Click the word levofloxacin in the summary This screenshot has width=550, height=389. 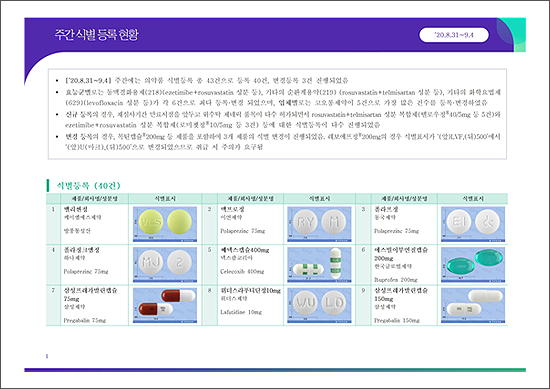click(x=102, y=102)
